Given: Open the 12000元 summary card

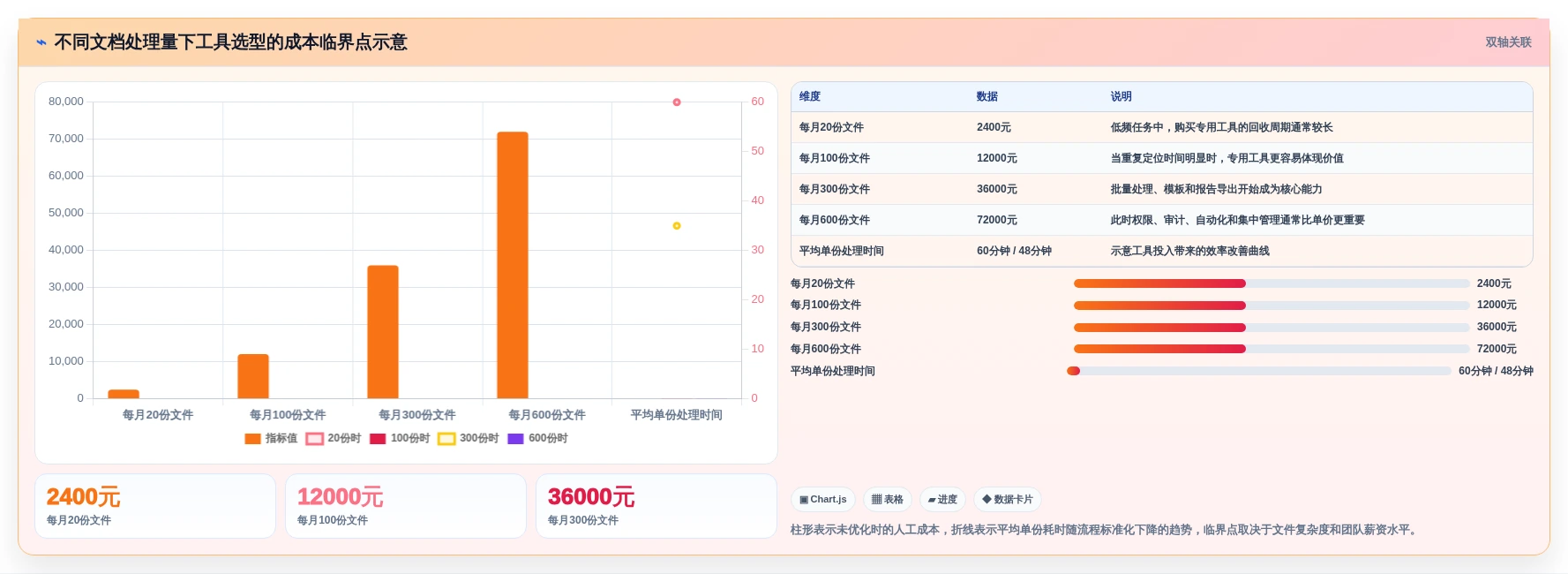Looking at the screenshot, I should tap(406, 506).
